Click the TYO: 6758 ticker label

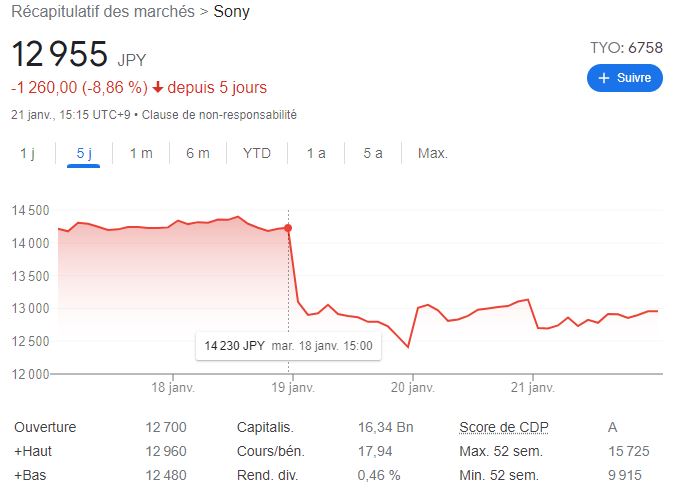pos(627,47)
